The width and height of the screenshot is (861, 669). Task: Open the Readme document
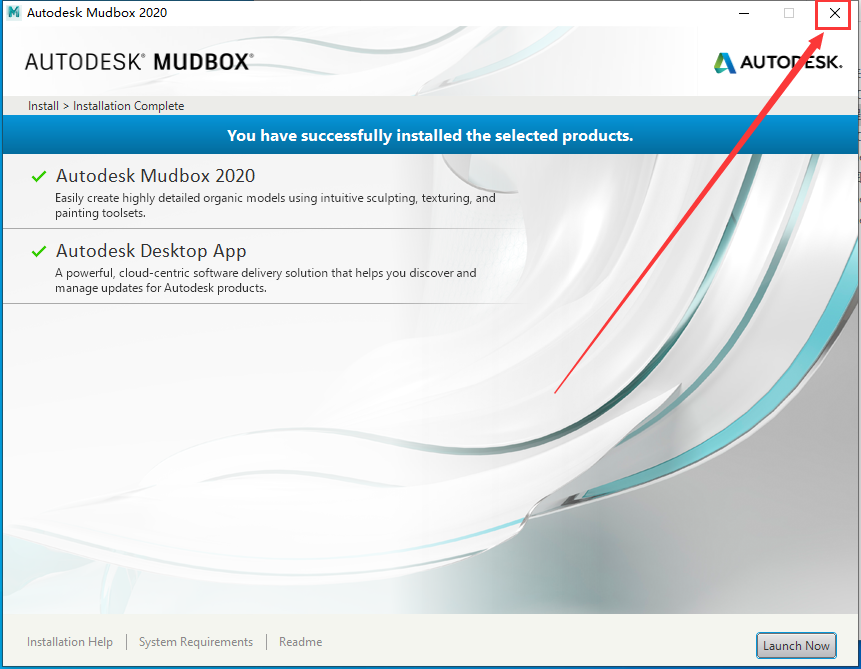[x=300, y=641]
